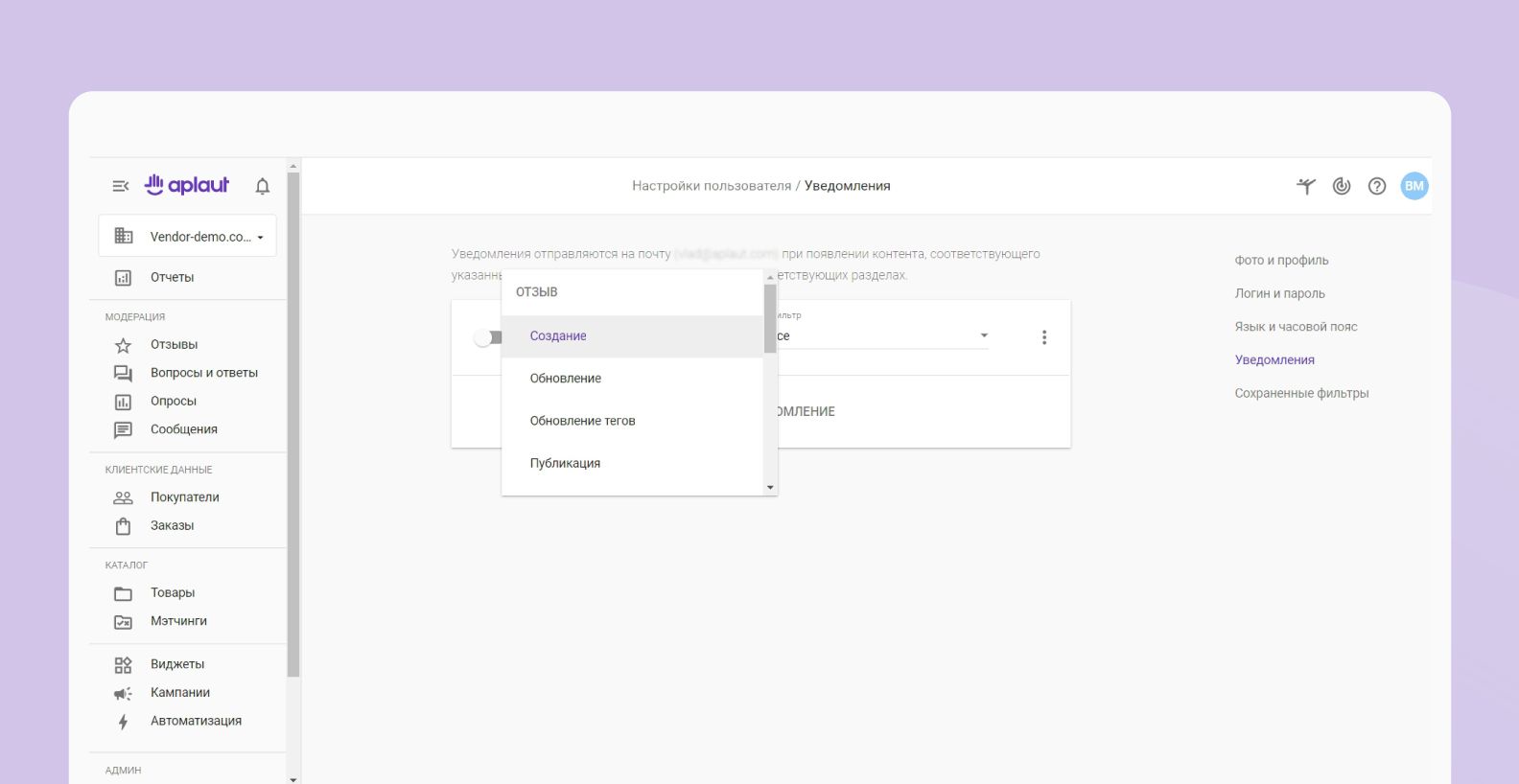This screenshot has width=1519, height=784.
Task: Open Вопросы и ответы in sidebar
Action: click(x=203, y=373)
